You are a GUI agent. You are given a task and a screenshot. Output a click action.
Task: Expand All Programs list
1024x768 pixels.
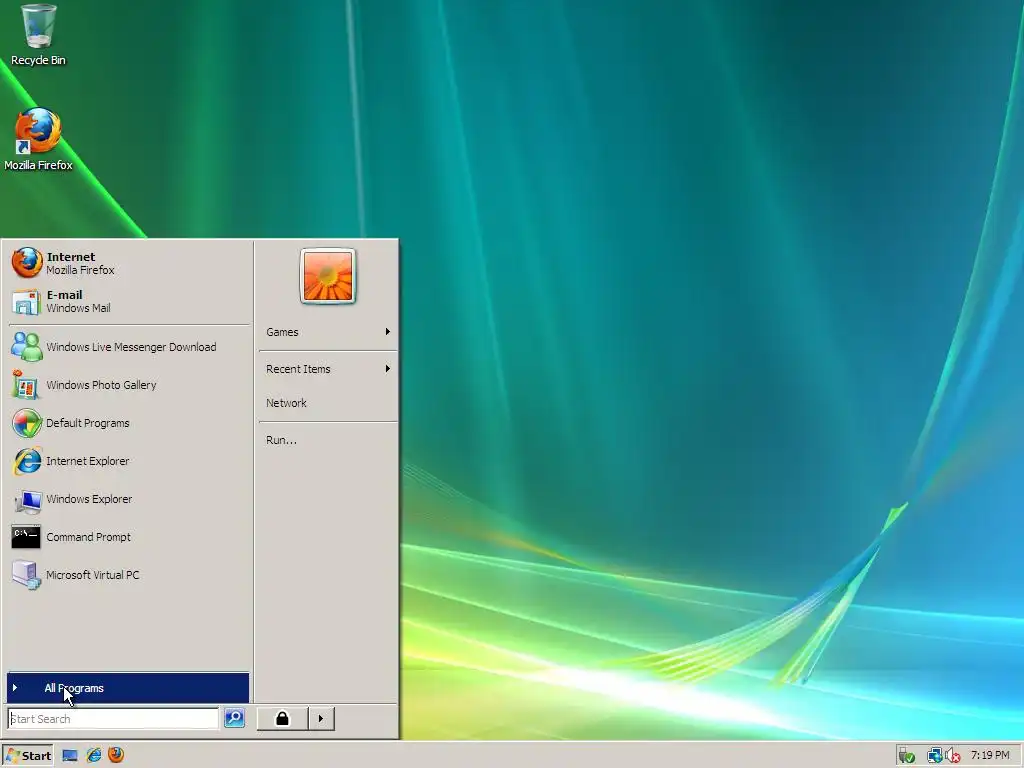(x=128, y=688)
